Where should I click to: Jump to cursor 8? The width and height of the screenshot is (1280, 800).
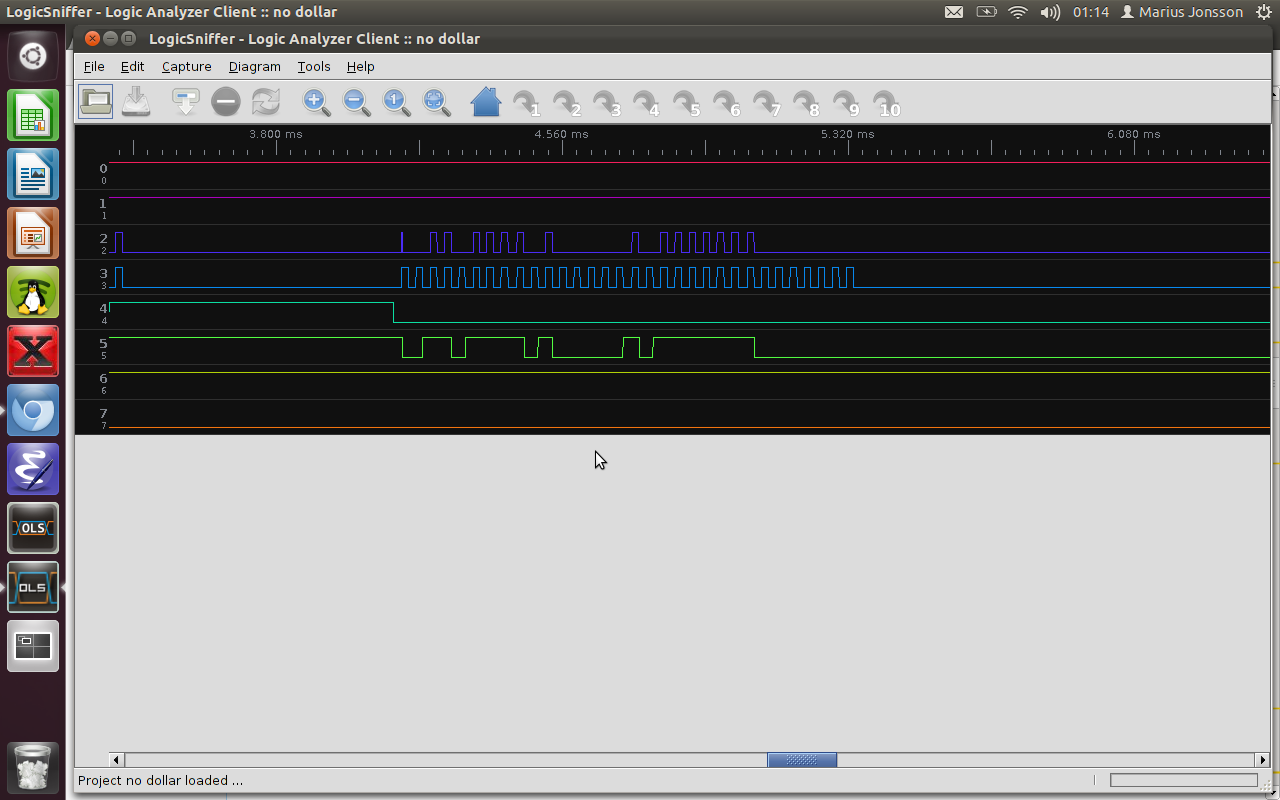806,103
